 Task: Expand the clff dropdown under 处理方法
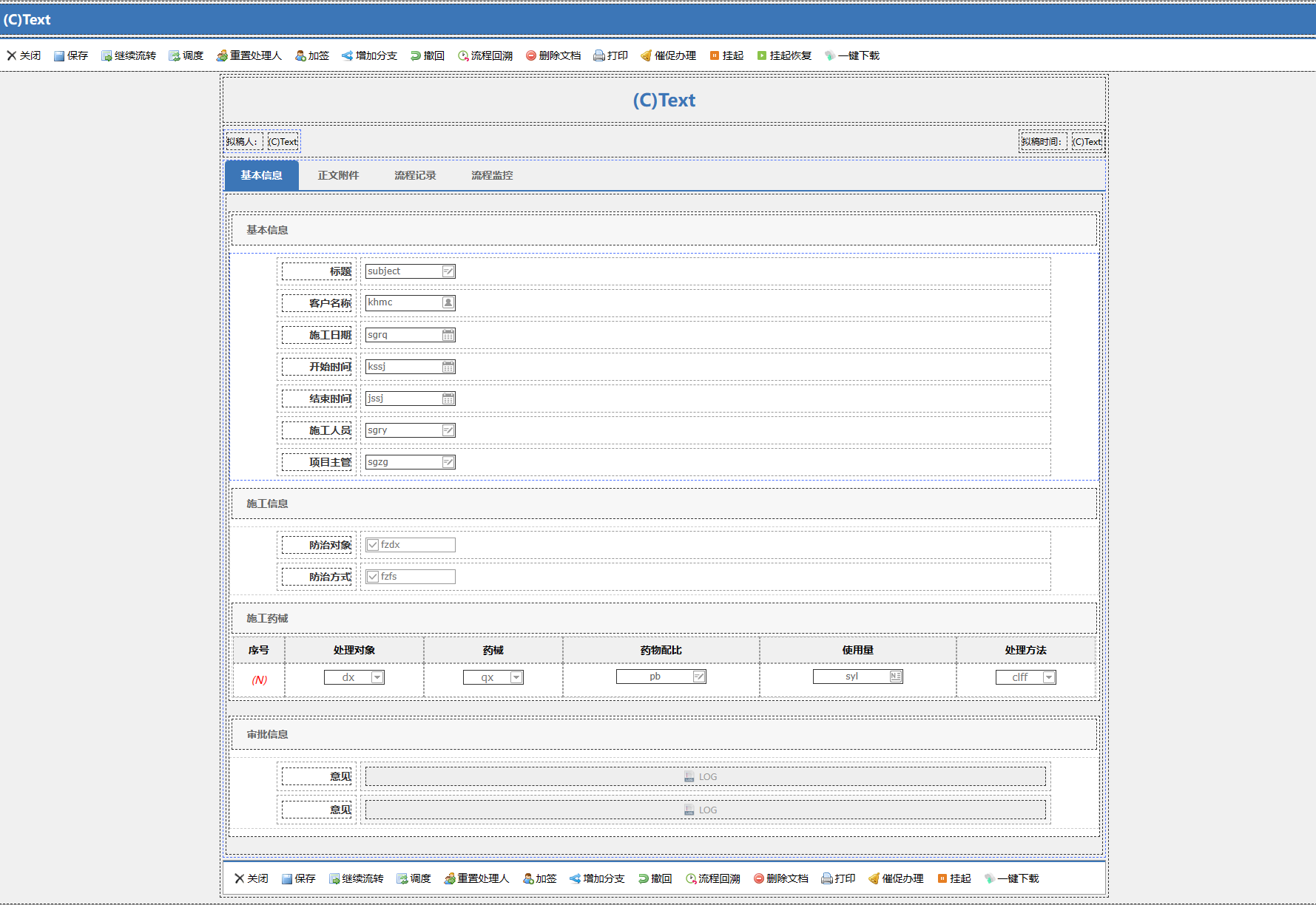(1049, 677)
